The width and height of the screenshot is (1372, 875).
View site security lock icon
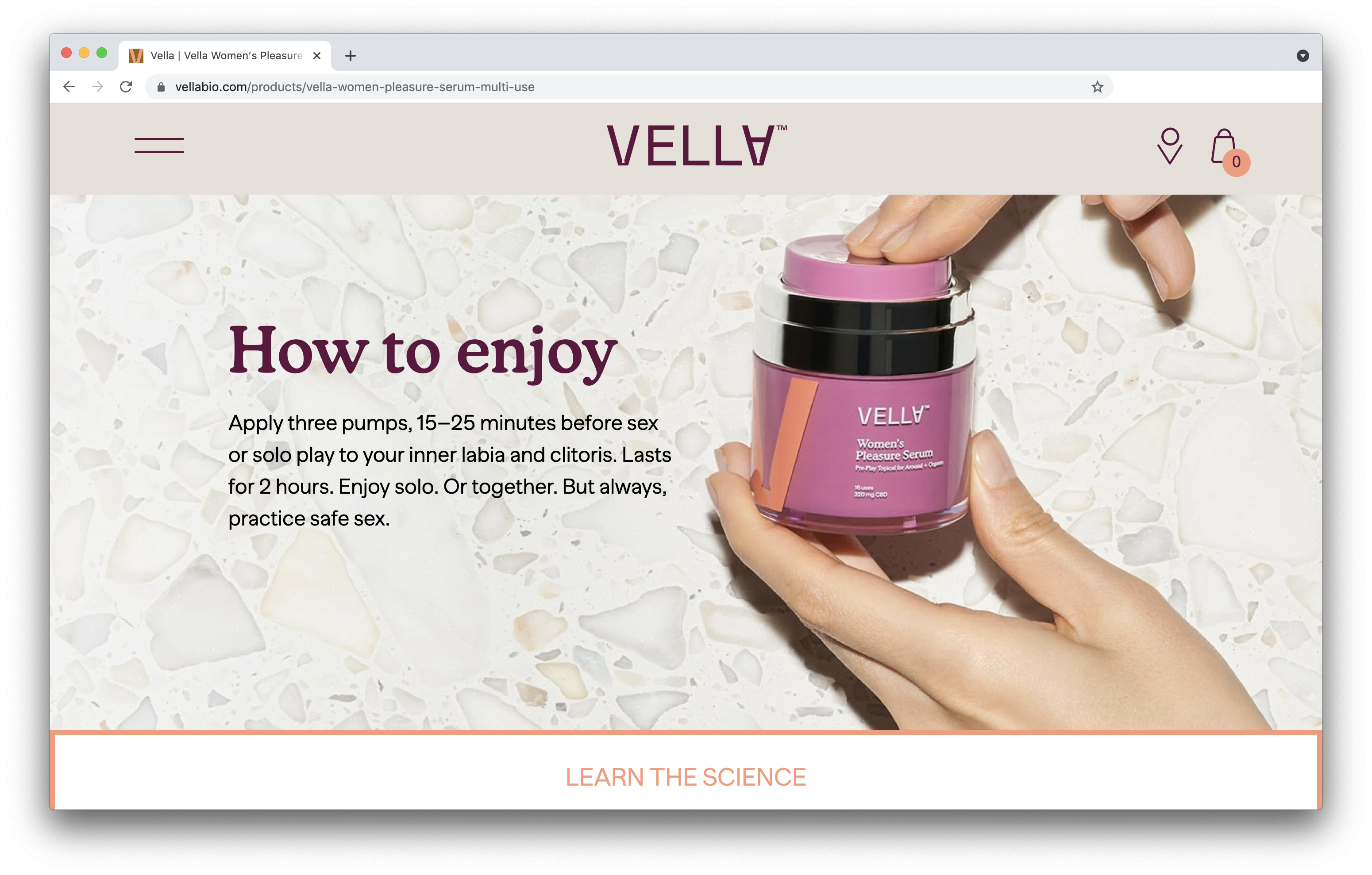[x=161, y=87]
